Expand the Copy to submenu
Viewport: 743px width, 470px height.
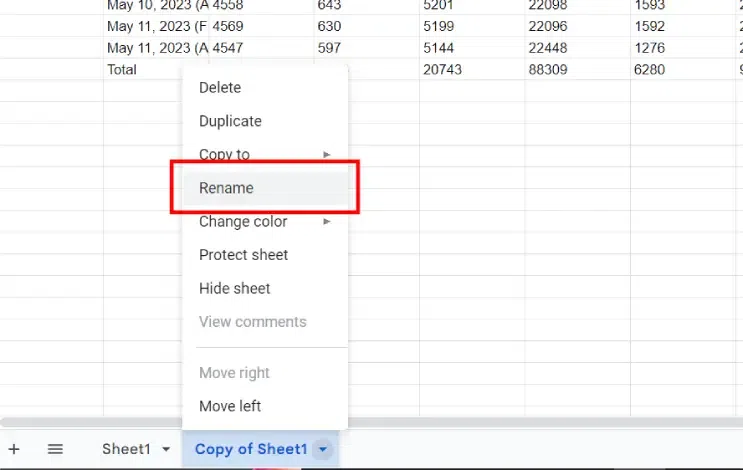tap(326, 154)
